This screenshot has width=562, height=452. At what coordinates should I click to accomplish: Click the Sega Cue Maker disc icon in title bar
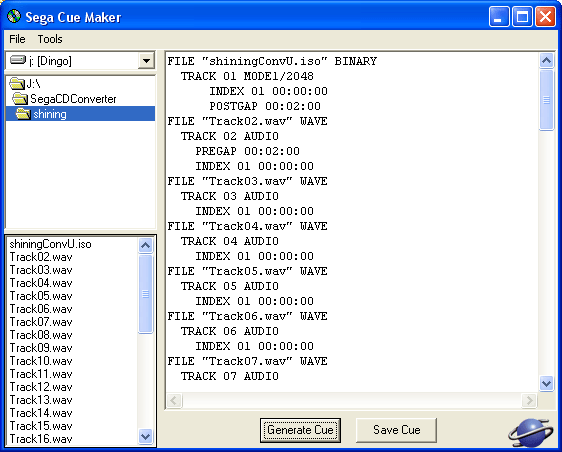point(14,16)
